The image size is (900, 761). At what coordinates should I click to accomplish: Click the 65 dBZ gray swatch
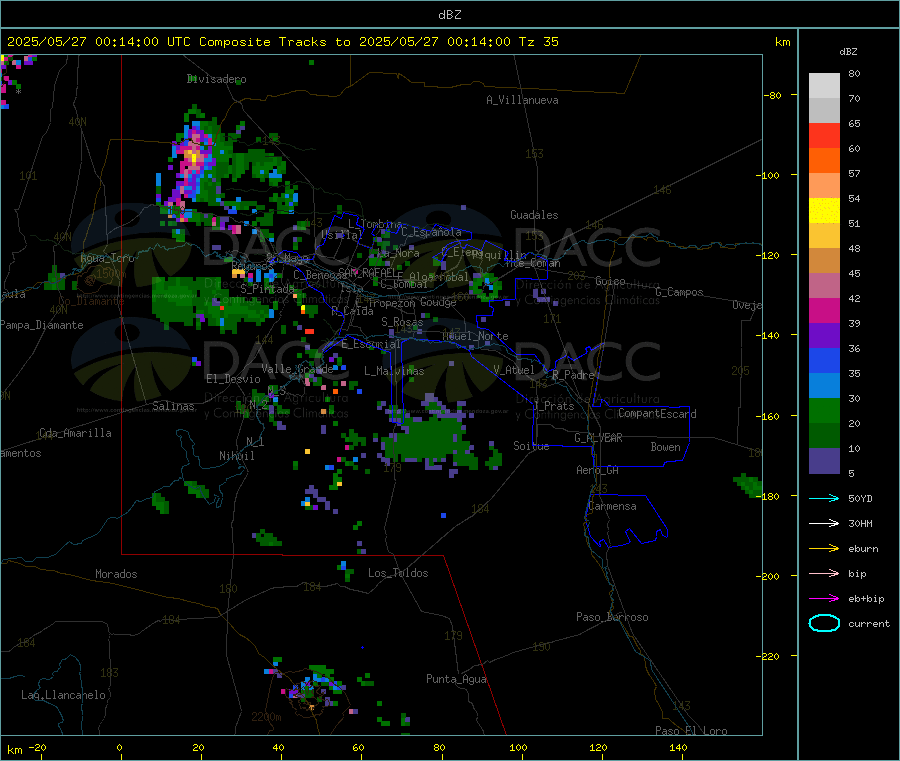click(824, 111)
